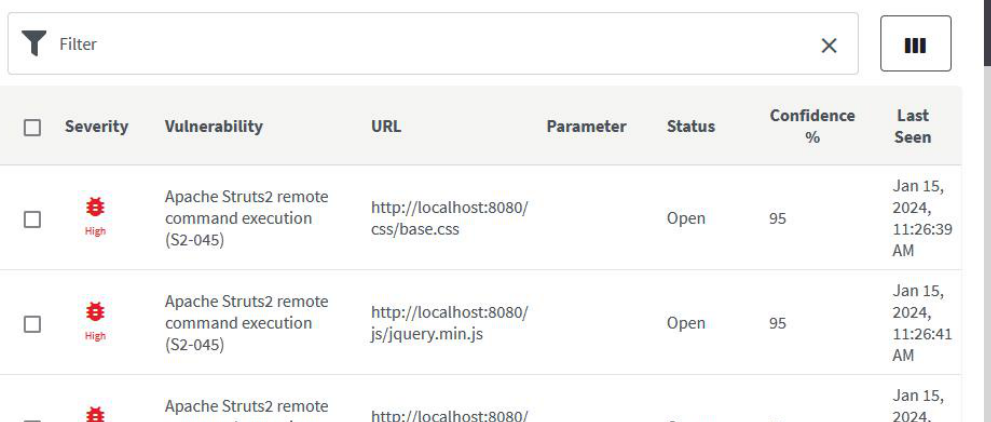Sort by the Severity column header
The width and height of the screenshot is (991, 422).
(96, 126)
